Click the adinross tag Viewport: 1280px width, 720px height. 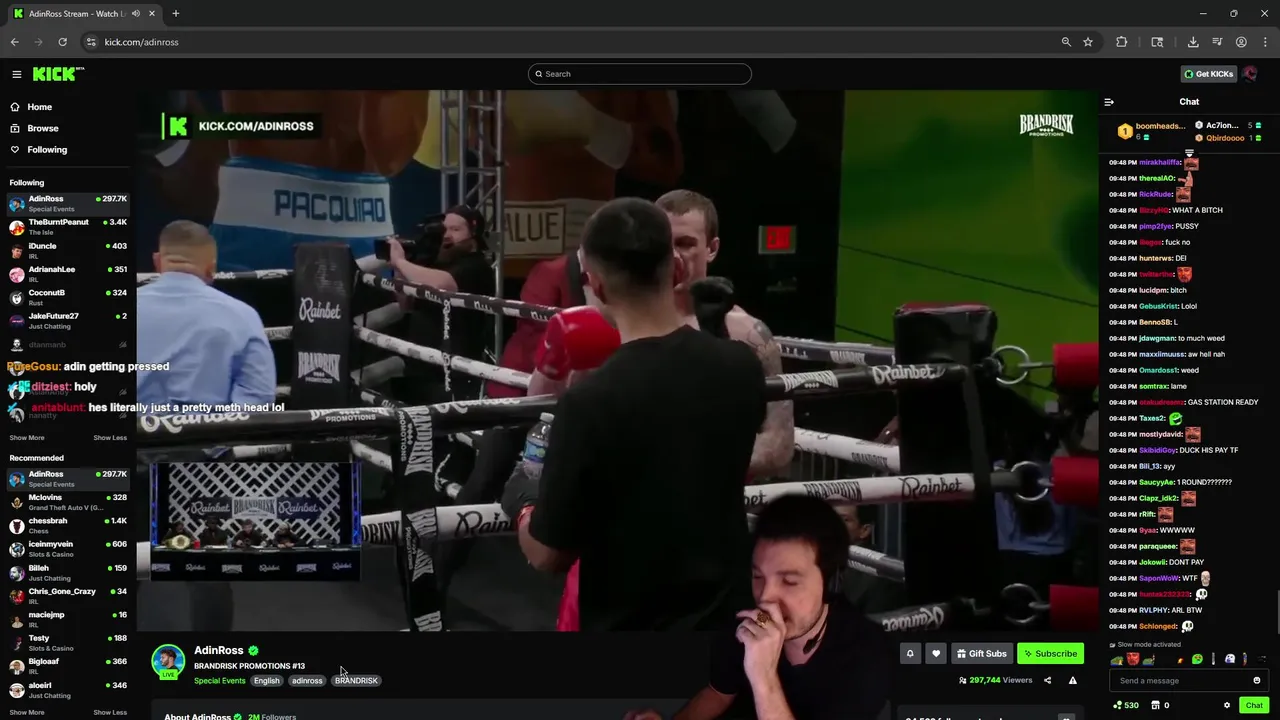307,681
